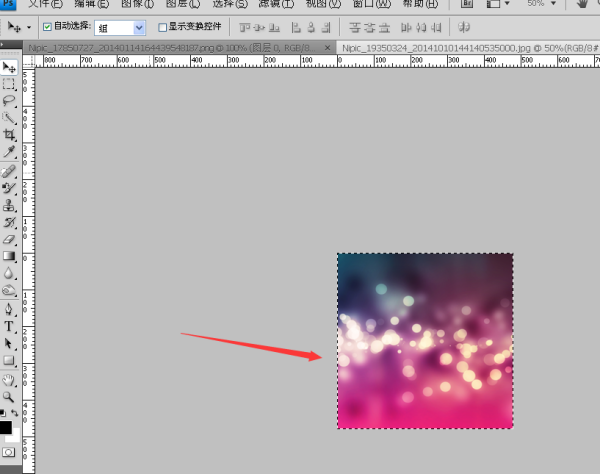Image resolution: width=600 pixels, height=474 pixels.
Task: Select the Hand tool in toolbox
Action: pos(9,380)
